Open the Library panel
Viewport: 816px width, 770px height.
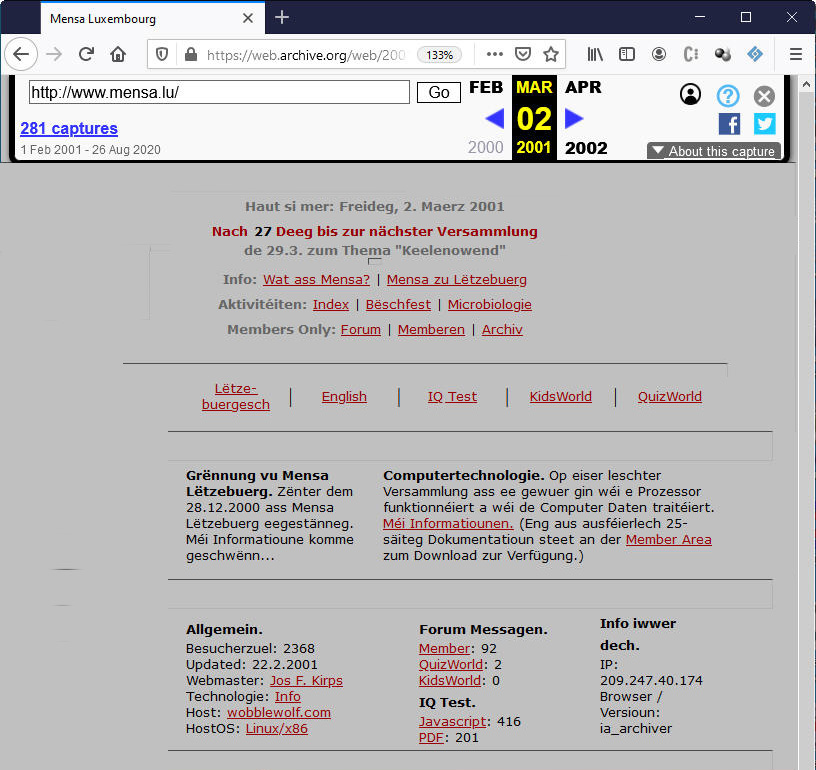click(x=595, y=54)
